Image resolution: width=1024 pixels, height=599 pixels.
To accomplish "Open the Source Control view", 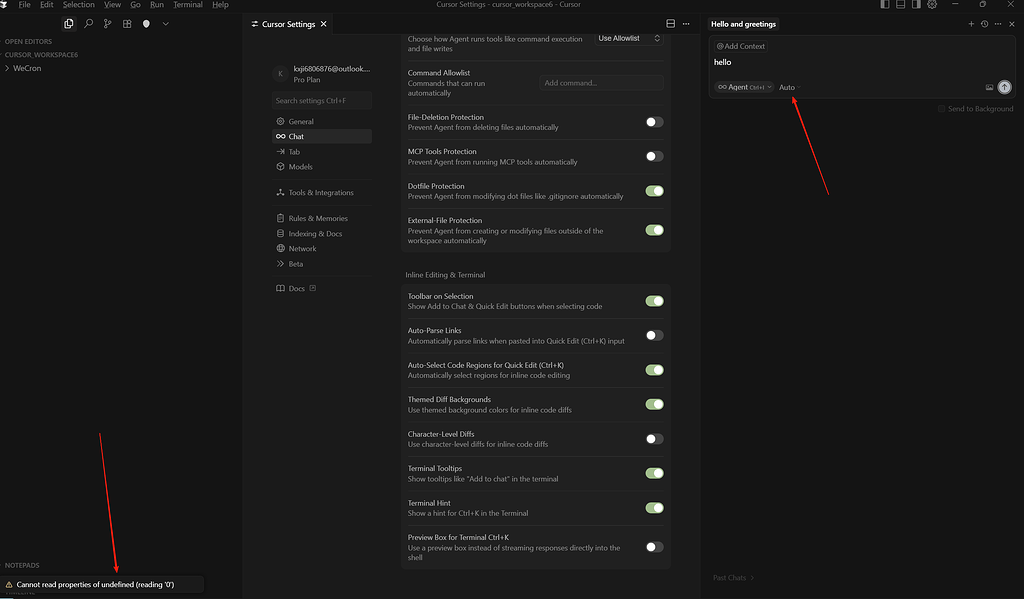I will pos(107,23).
